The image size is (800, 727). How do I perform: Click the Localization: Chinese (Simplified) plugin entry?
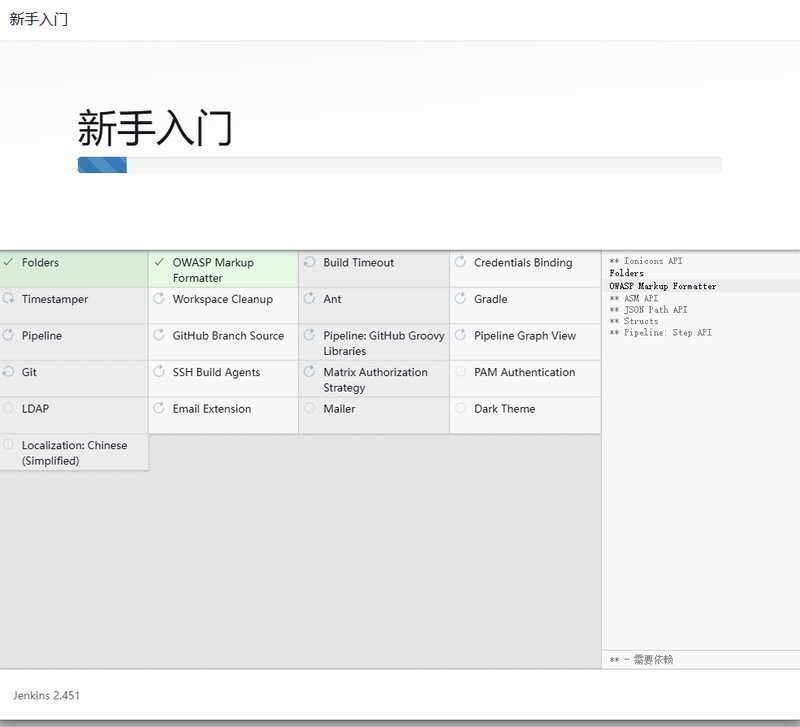[x=74, y=453]
